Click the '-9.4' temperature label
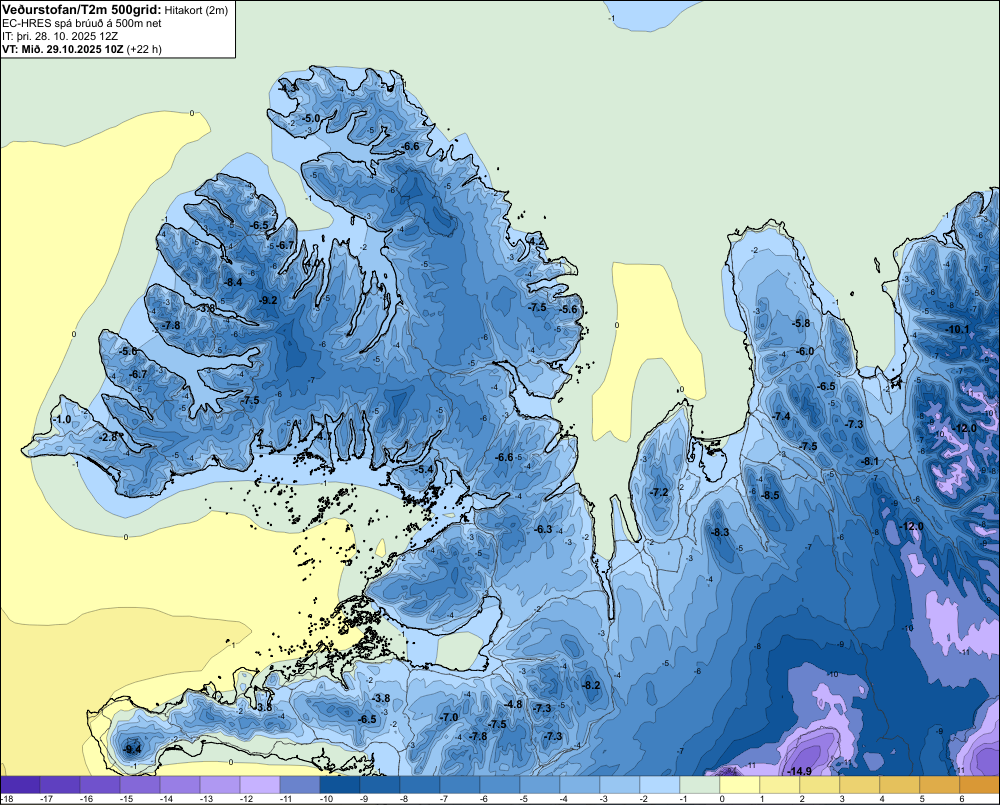 (132, 750)
